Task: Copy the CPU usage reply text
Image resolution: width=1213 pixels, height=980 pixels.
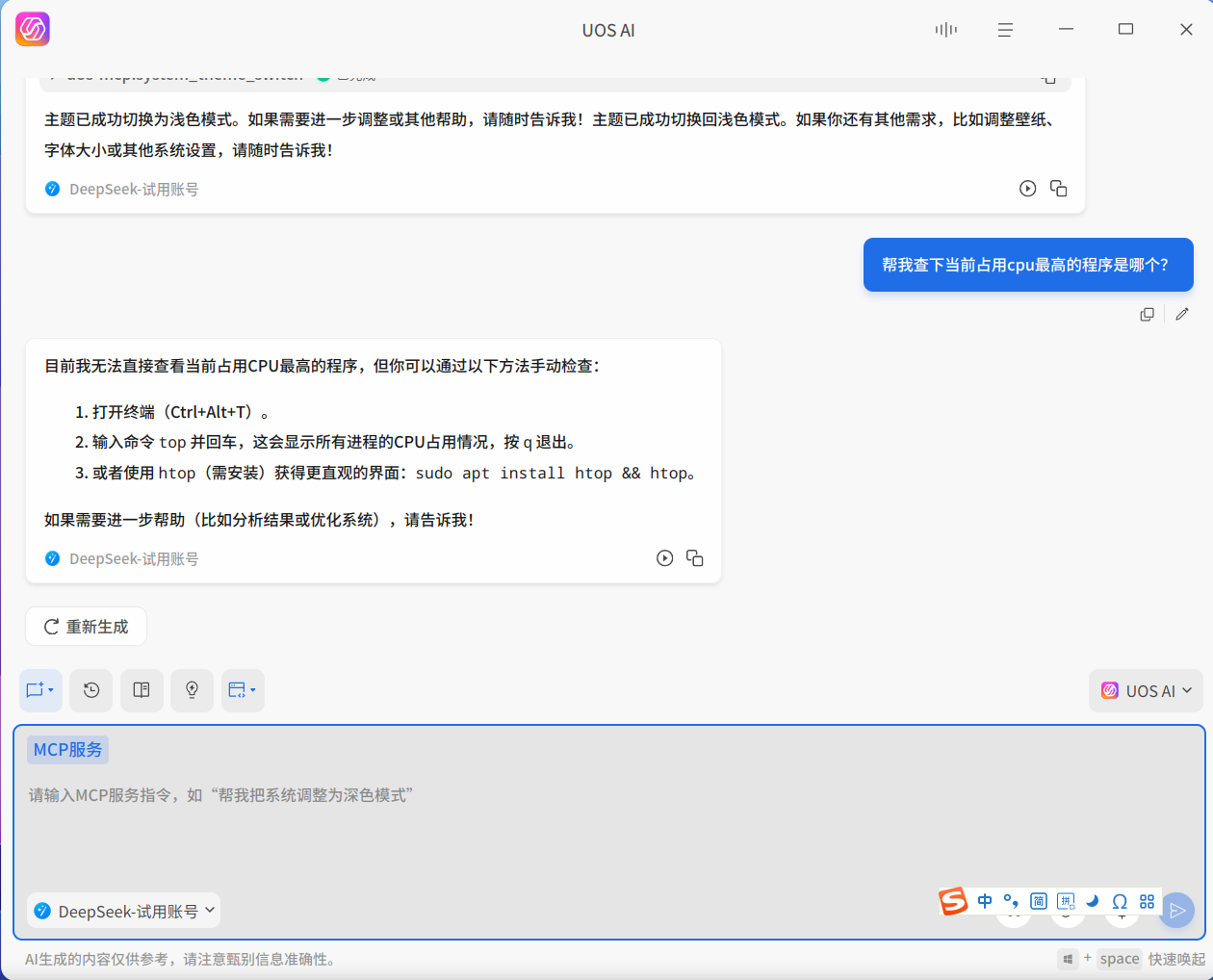Action: click(695, 558)
